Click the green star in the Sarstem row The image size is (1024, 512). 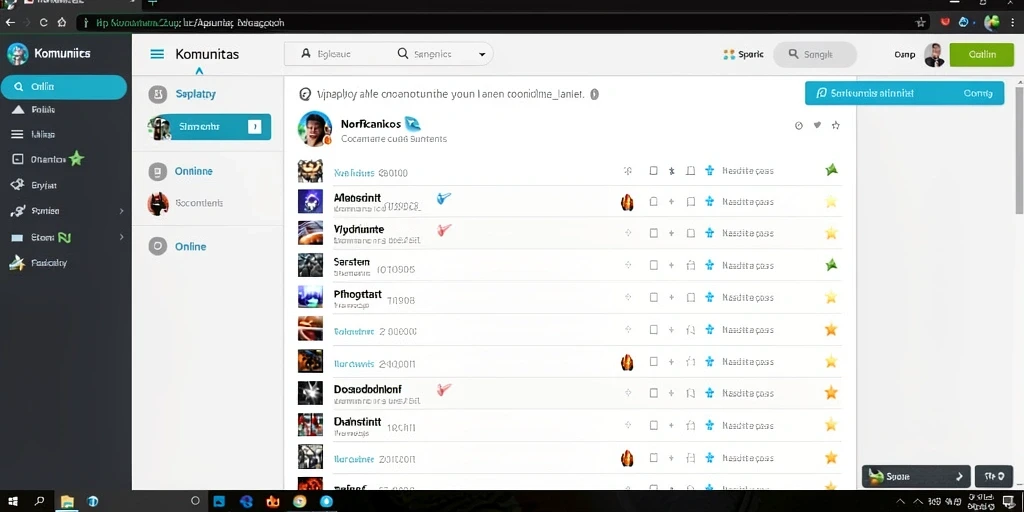click(831, 265)
